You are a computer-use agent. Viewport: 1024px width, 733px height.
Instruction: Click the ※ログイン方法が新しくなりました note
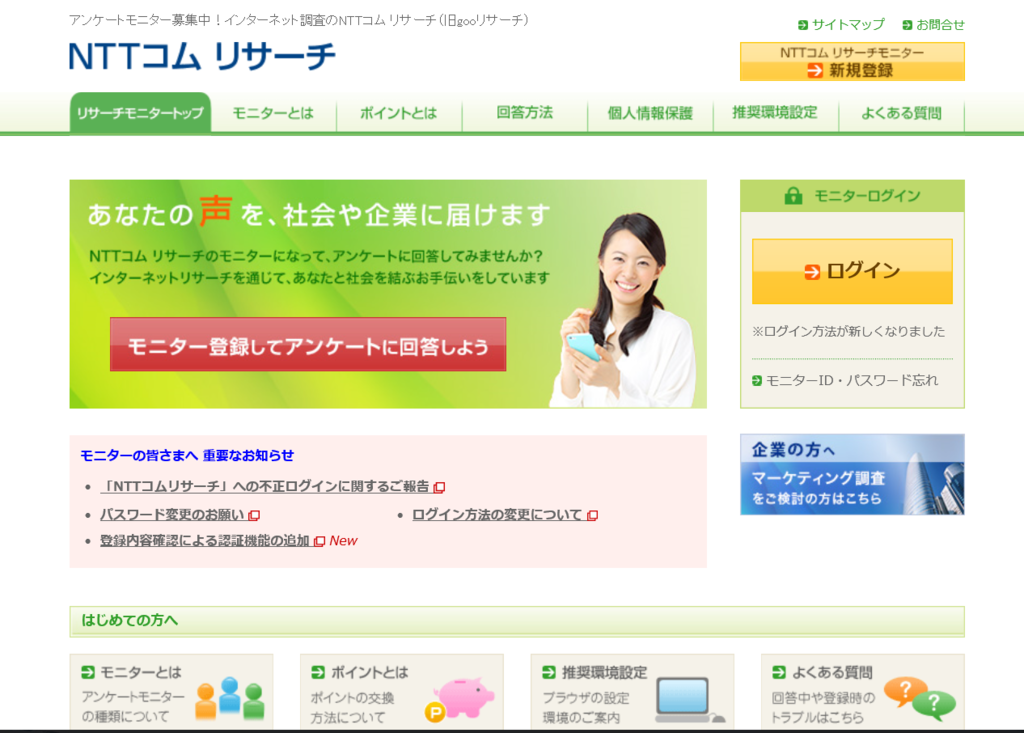click(x=848, y=331)
